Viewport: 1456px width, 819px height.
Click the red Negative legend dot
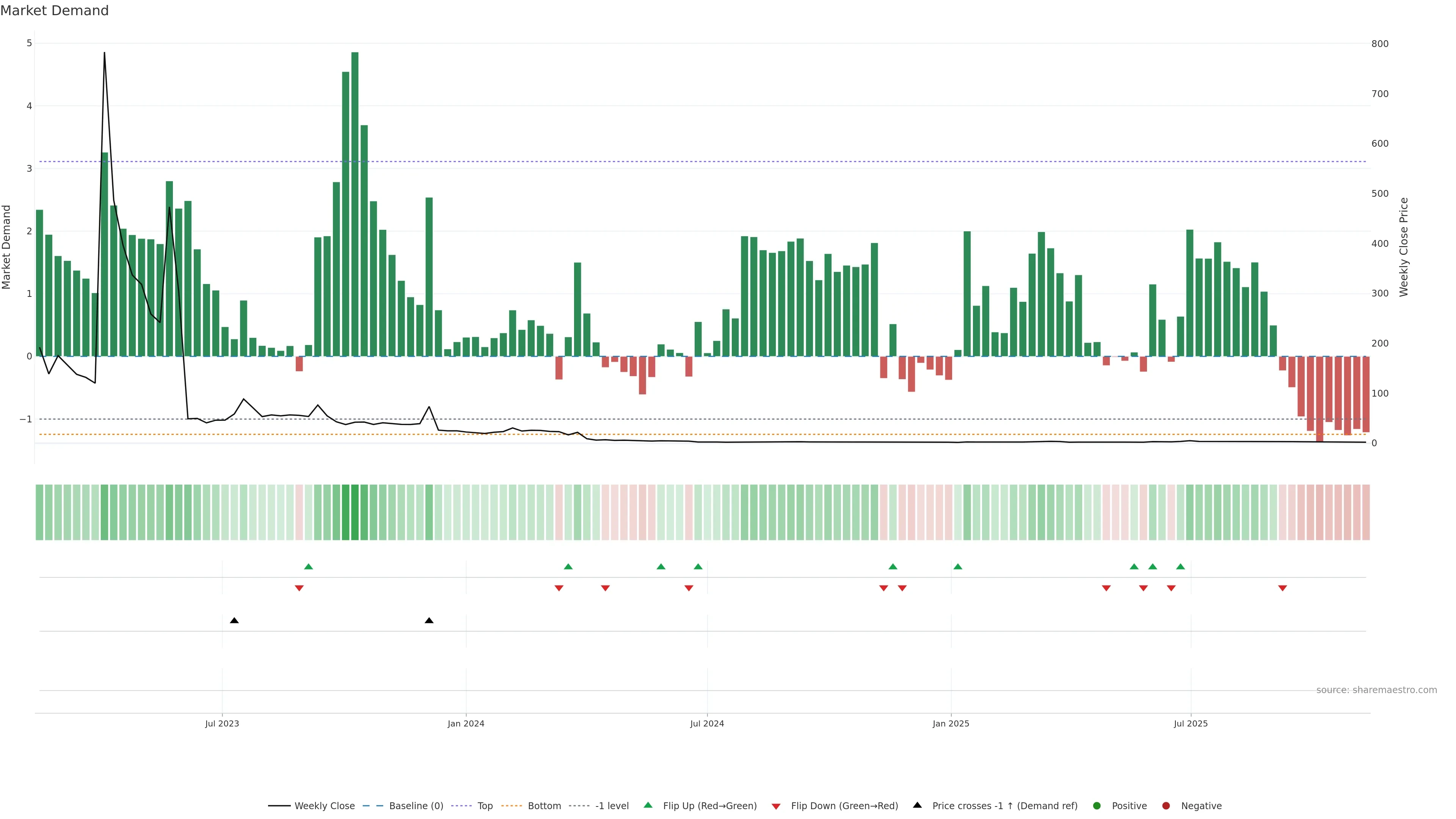coord(1166,806)
